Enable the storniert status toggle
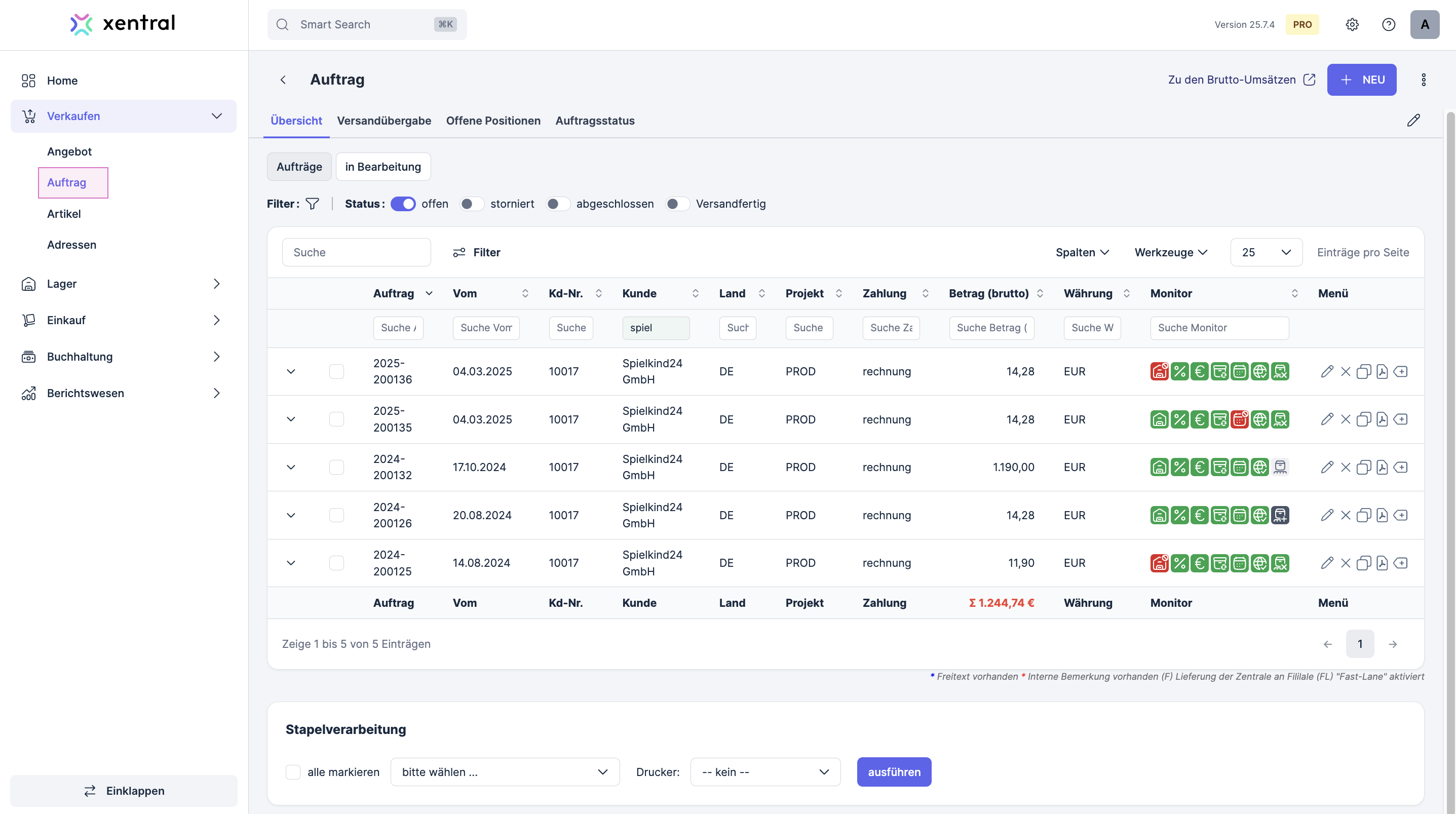 point(471,204)
